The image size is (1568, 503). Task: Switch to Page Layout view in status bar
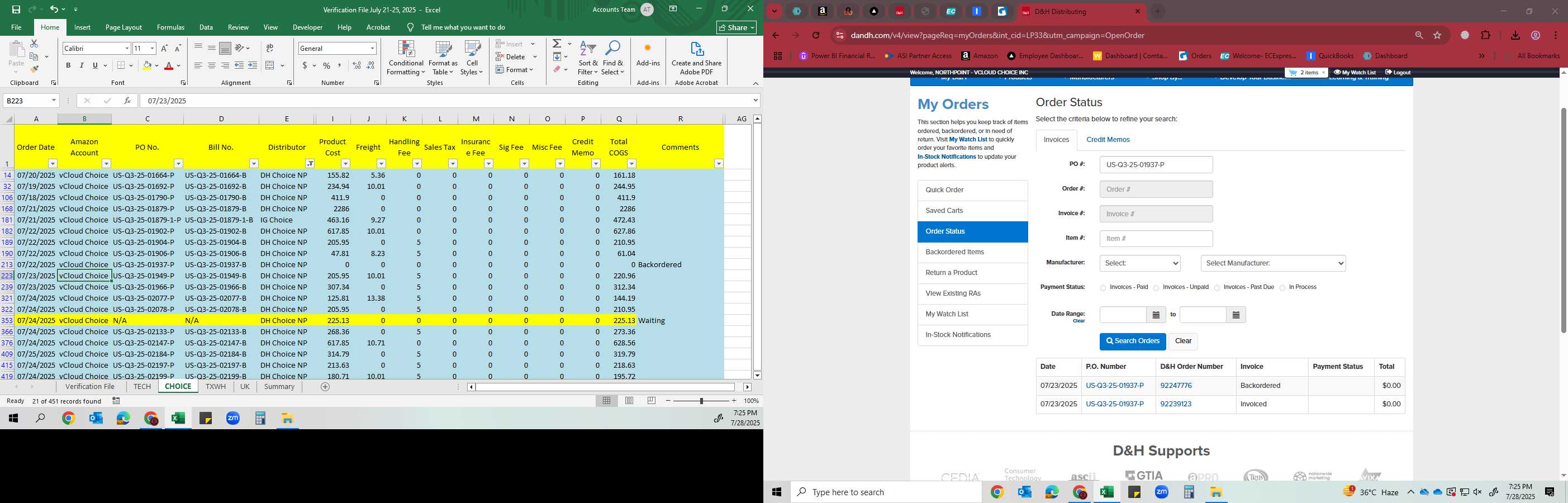[629, 401]
